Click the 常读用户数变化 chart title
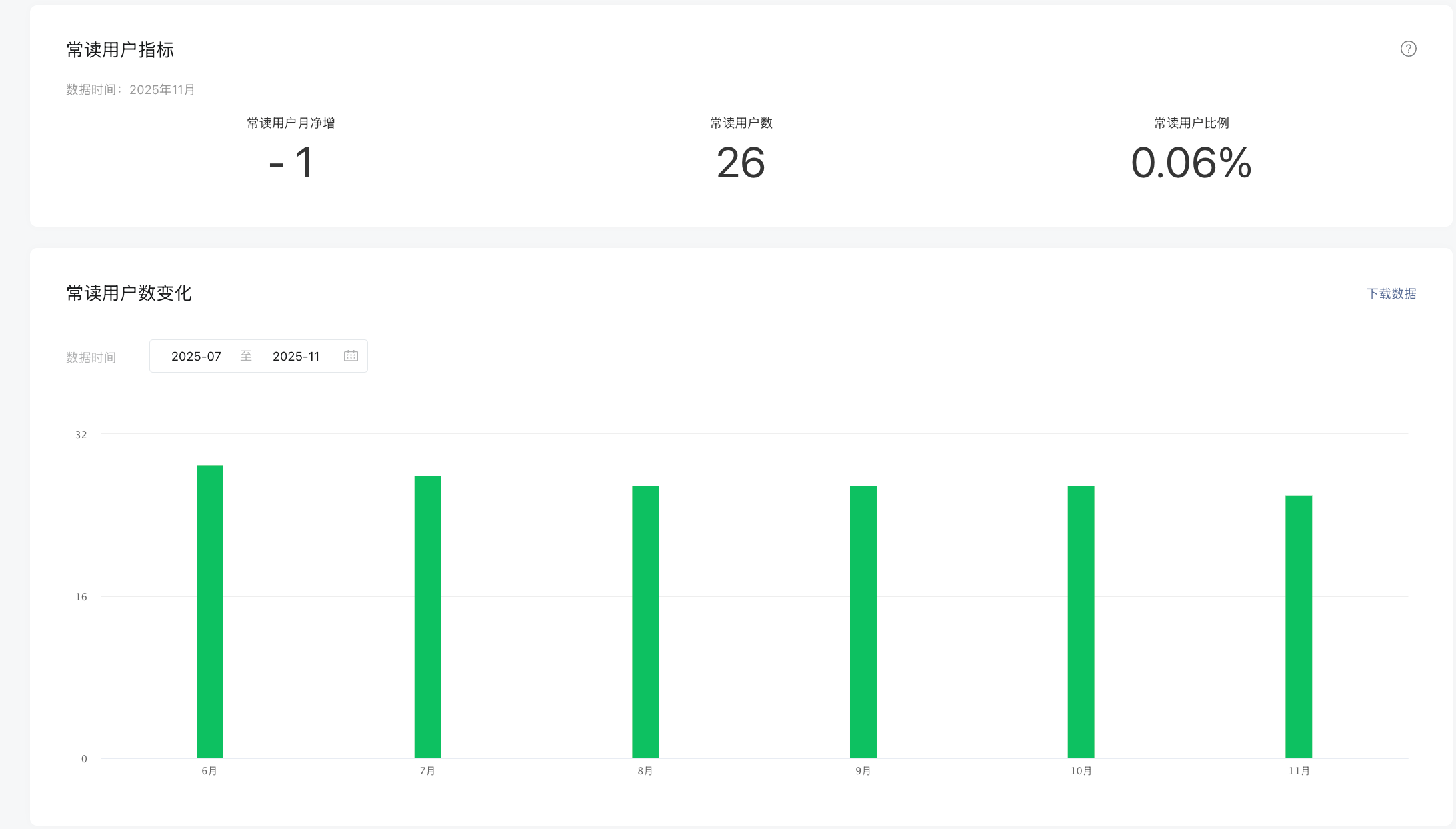Image resolution: width=1456 pixels, height=829 pixels. pos(129,293)
